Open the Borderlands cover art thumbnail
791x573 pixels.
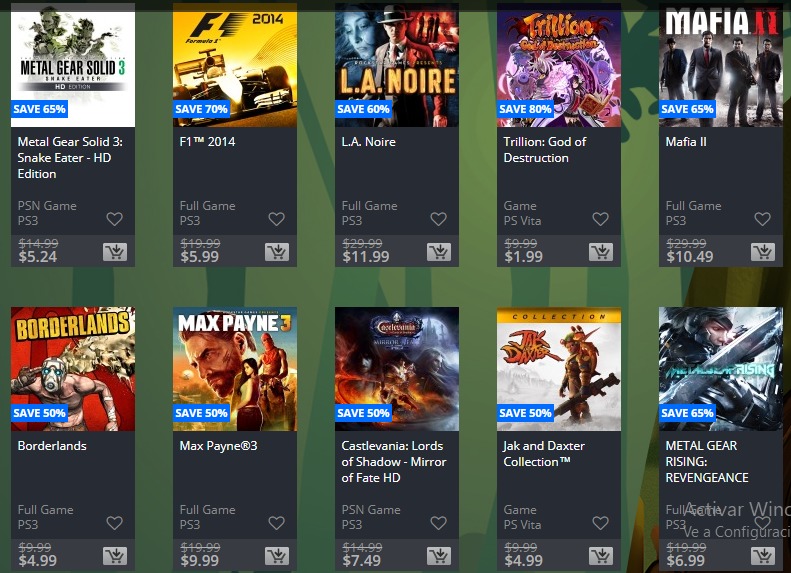[73, 369]
